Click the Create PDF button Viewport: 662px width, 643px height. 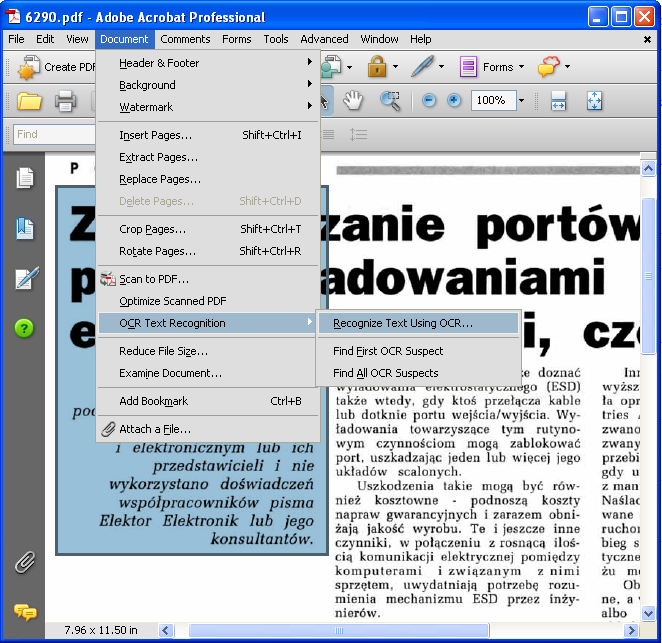(x=58, y=67)
